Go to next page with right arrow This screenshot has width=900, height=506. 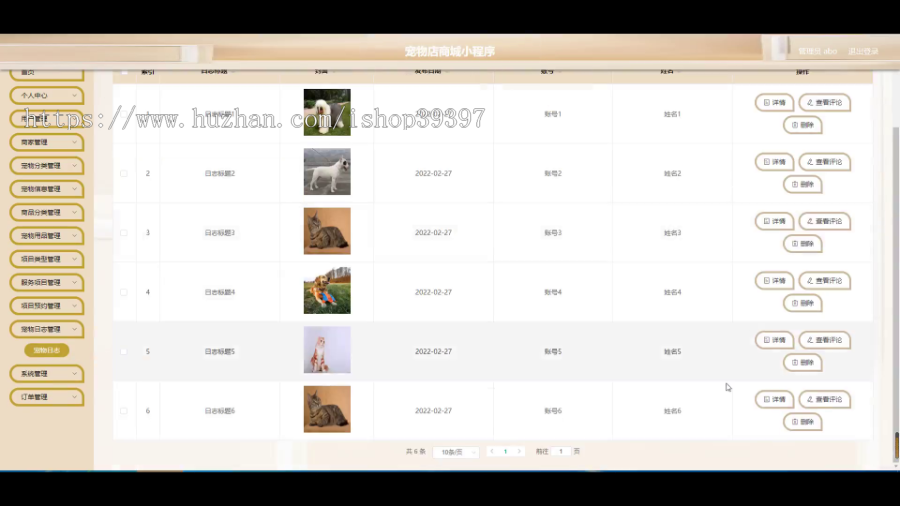[x=519, y=451]
